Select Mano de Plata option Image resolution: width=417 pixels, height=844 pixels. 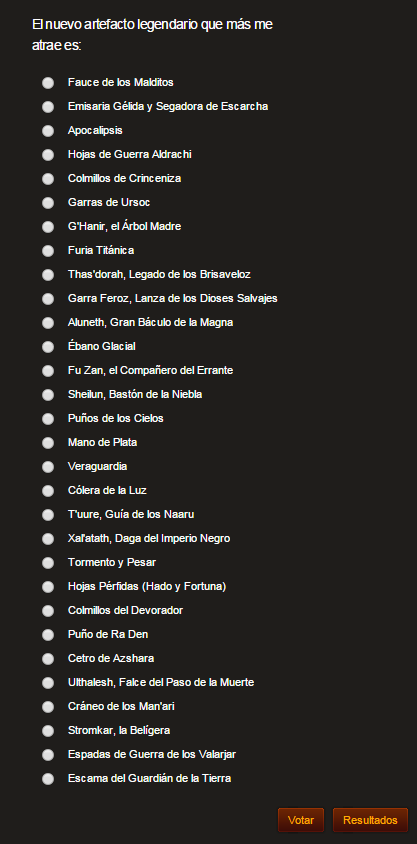pyautogui.click(x=48, y=443)
